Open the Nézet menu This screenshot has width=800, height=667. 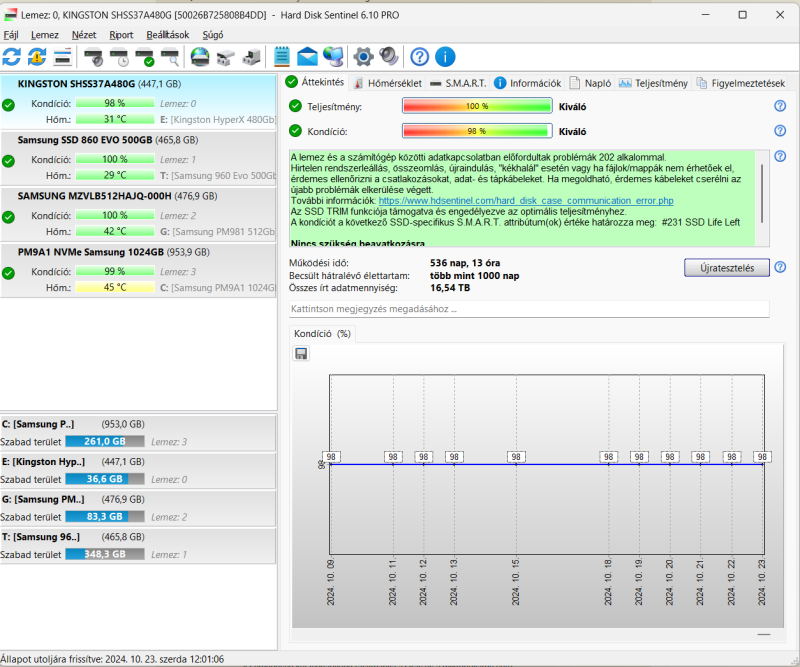84,35
